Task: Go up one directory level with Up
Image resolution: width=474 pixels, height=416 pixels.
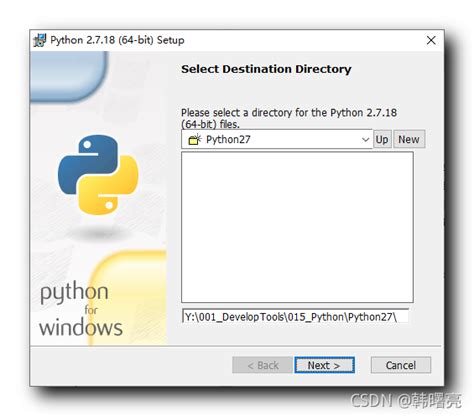Action: point(382,139)
